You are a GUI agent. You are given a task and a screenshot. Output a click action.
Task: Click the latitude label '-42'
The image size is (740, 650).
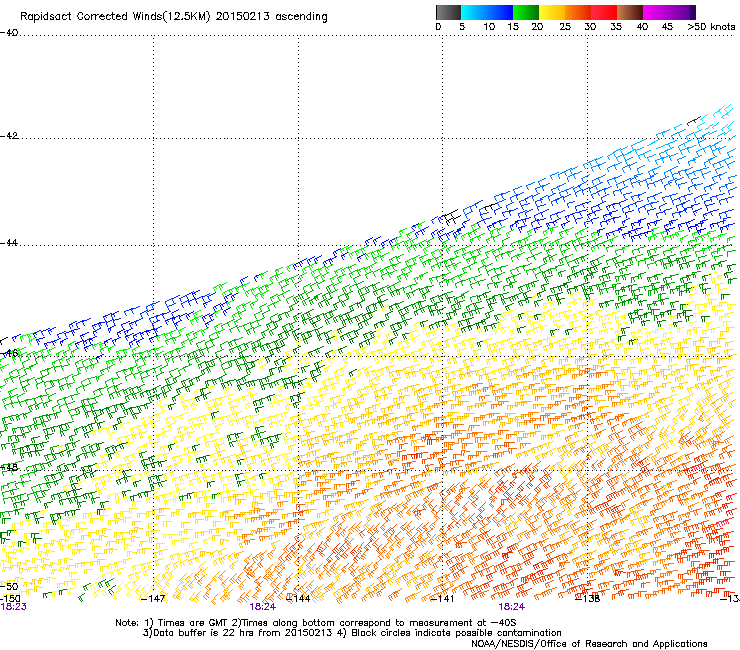click(9, 136)
